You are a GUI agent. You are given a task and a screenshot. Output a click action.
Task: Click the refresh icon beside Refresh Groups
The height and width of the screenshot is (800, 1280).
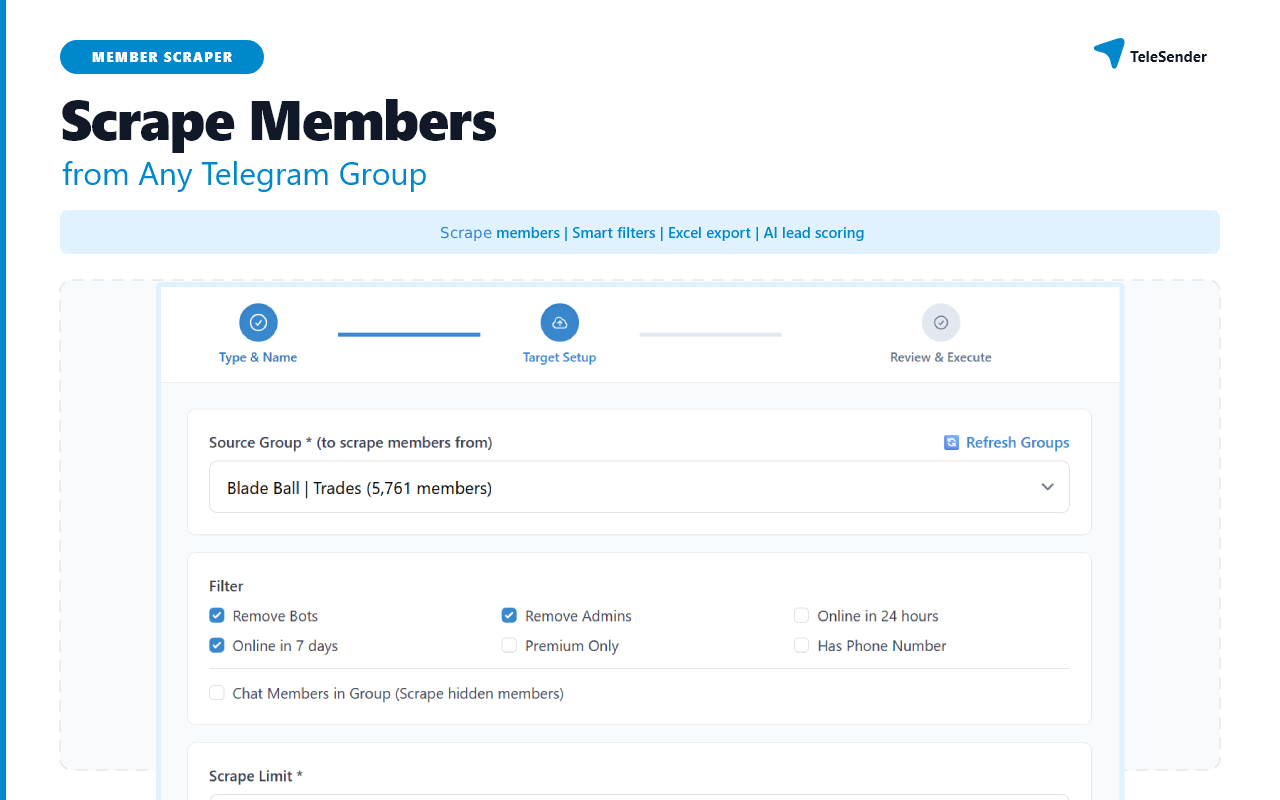(952, 442)
